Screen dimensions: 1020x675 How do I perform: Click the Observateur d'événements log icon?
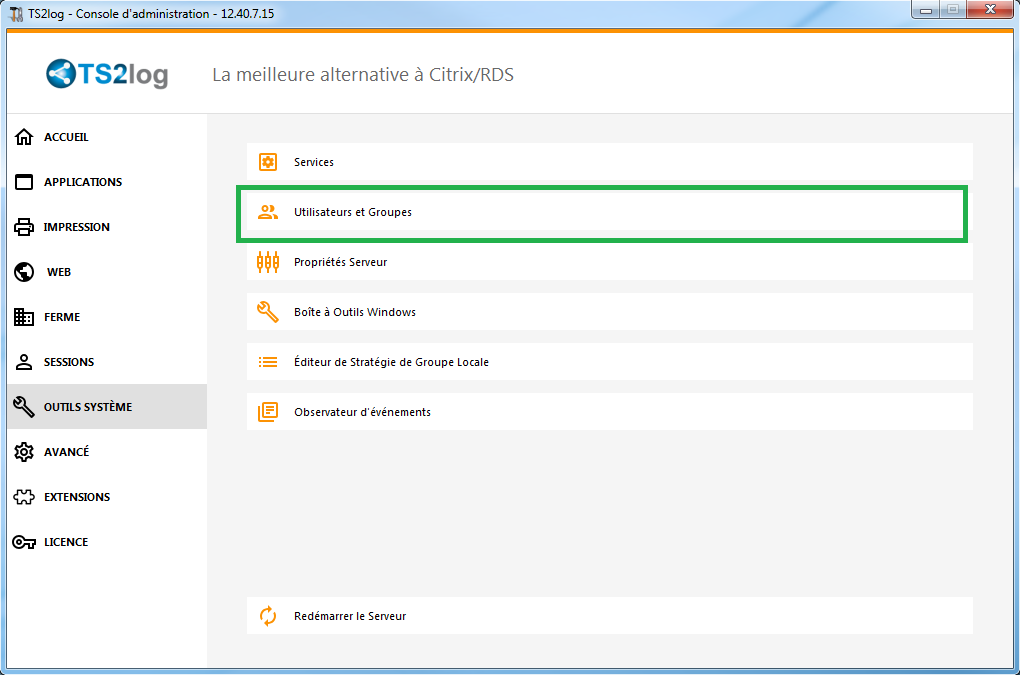(x=268, y=412)
